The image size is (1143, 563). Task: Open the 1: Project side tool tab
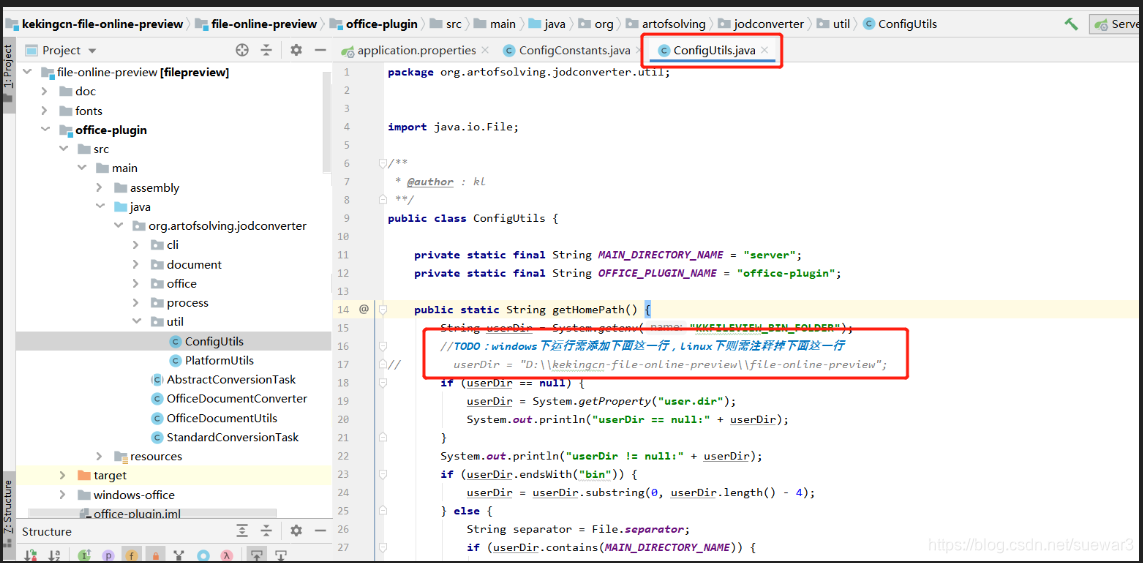(x=8, y=73)
